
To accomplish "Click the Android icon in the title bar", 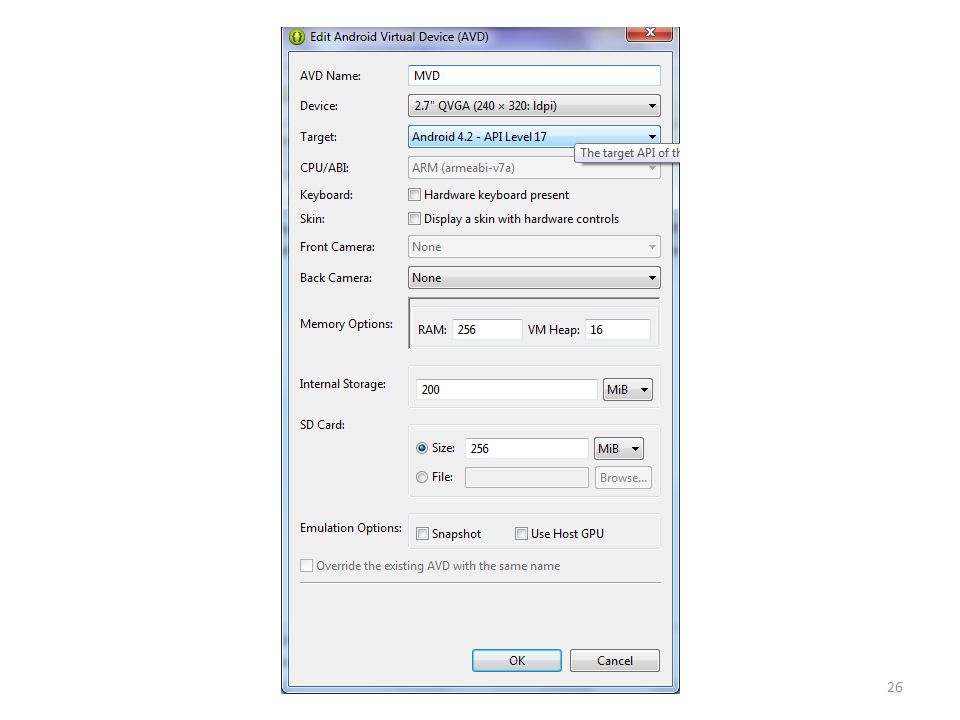I will 296,37.
